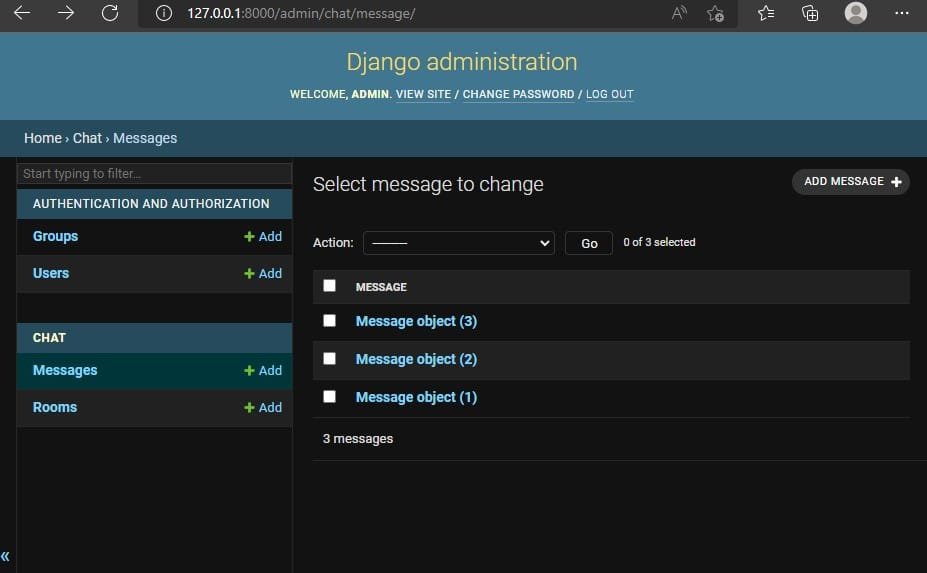Click the sidebar filter text field

click(x=154, y=174)
